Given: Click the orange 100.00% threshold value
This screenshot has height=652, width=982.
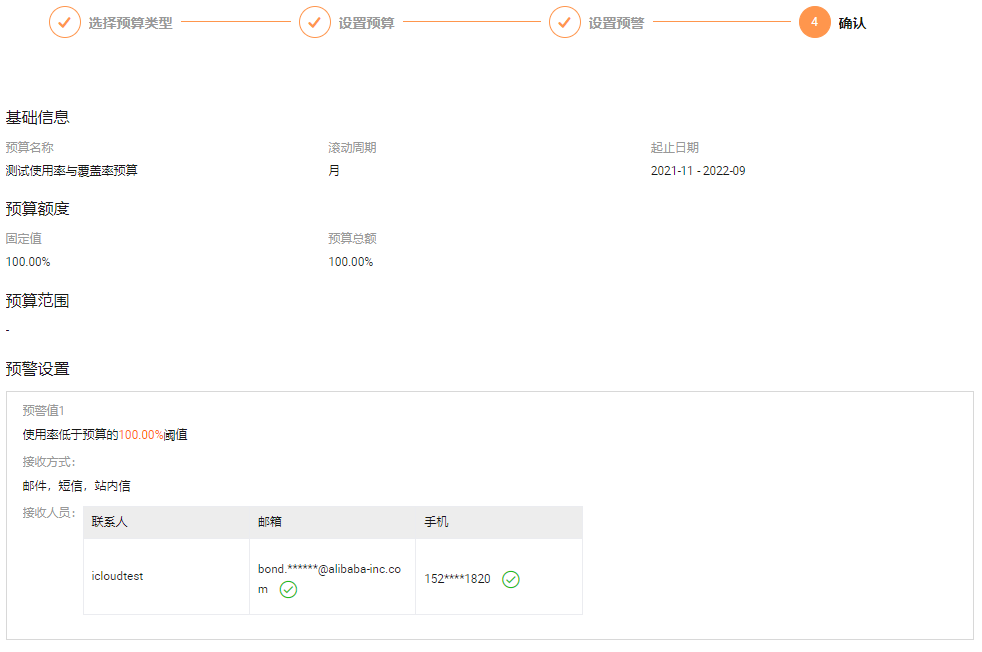Looking at the screenshot, I should click(x=141, y=435).
